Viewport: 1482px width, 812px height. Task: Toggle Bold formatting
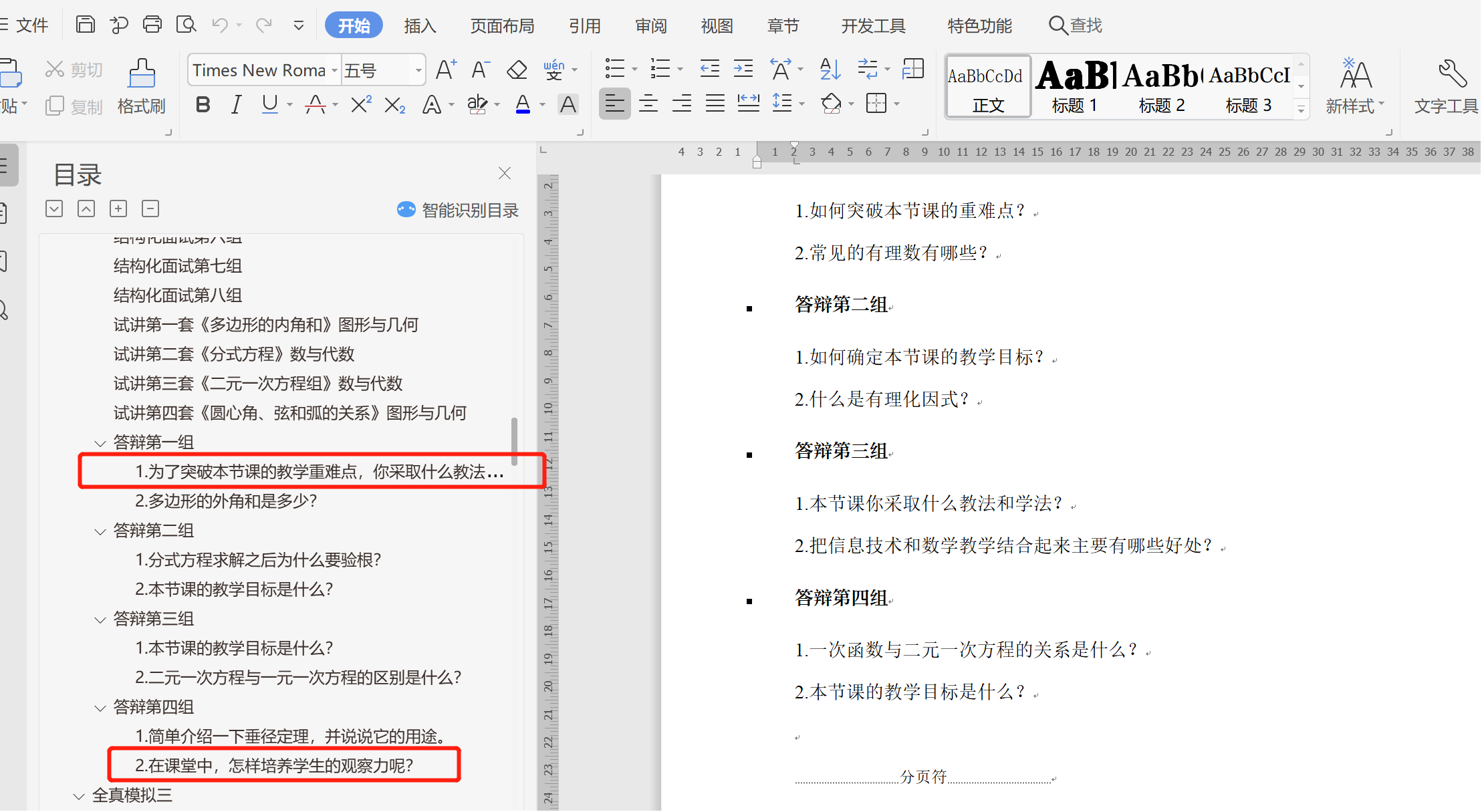tap(203, 105)
